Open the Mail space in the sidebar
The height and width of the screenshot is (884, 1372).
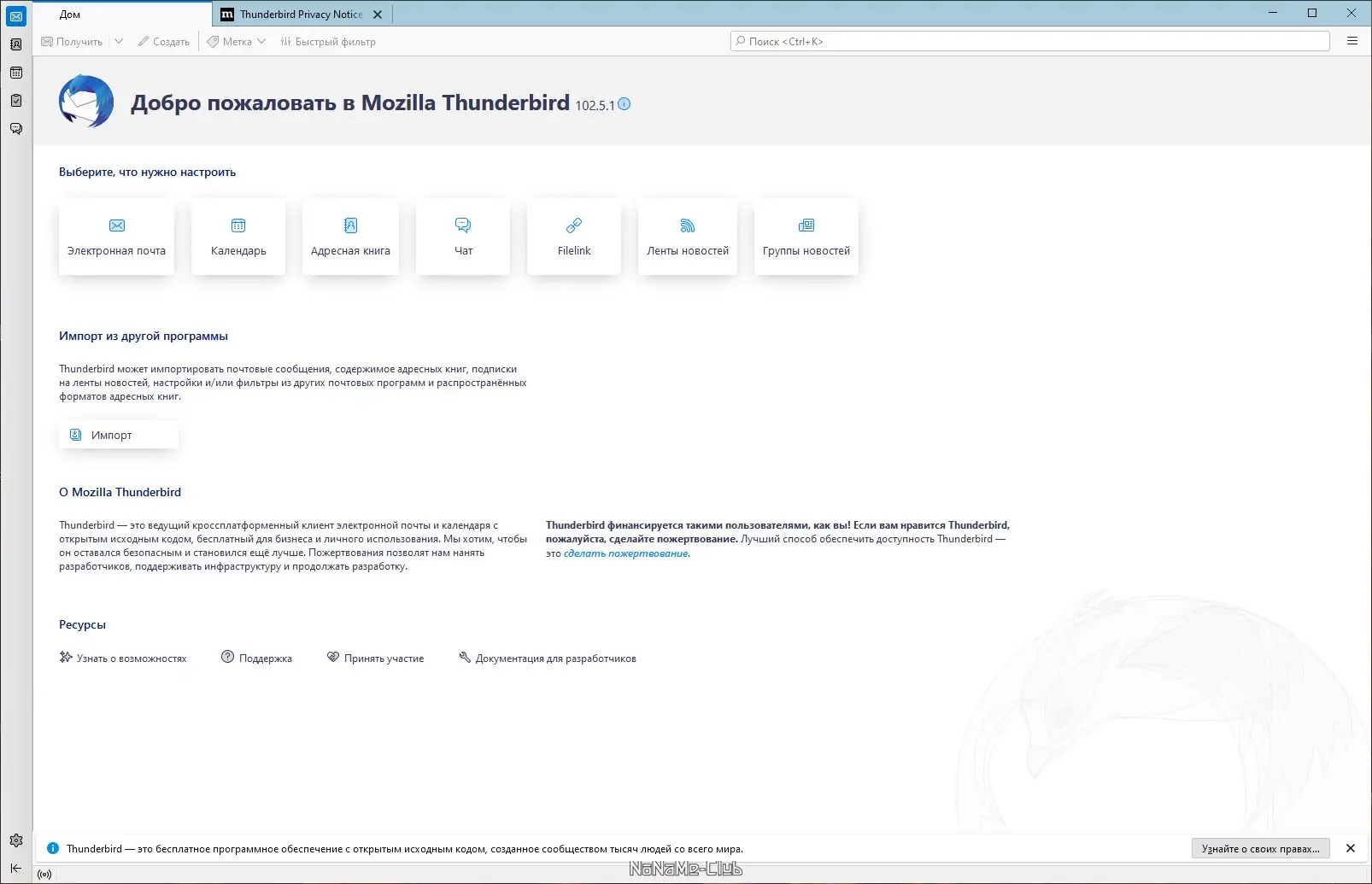pyautogui.click(x=16, y=16)
